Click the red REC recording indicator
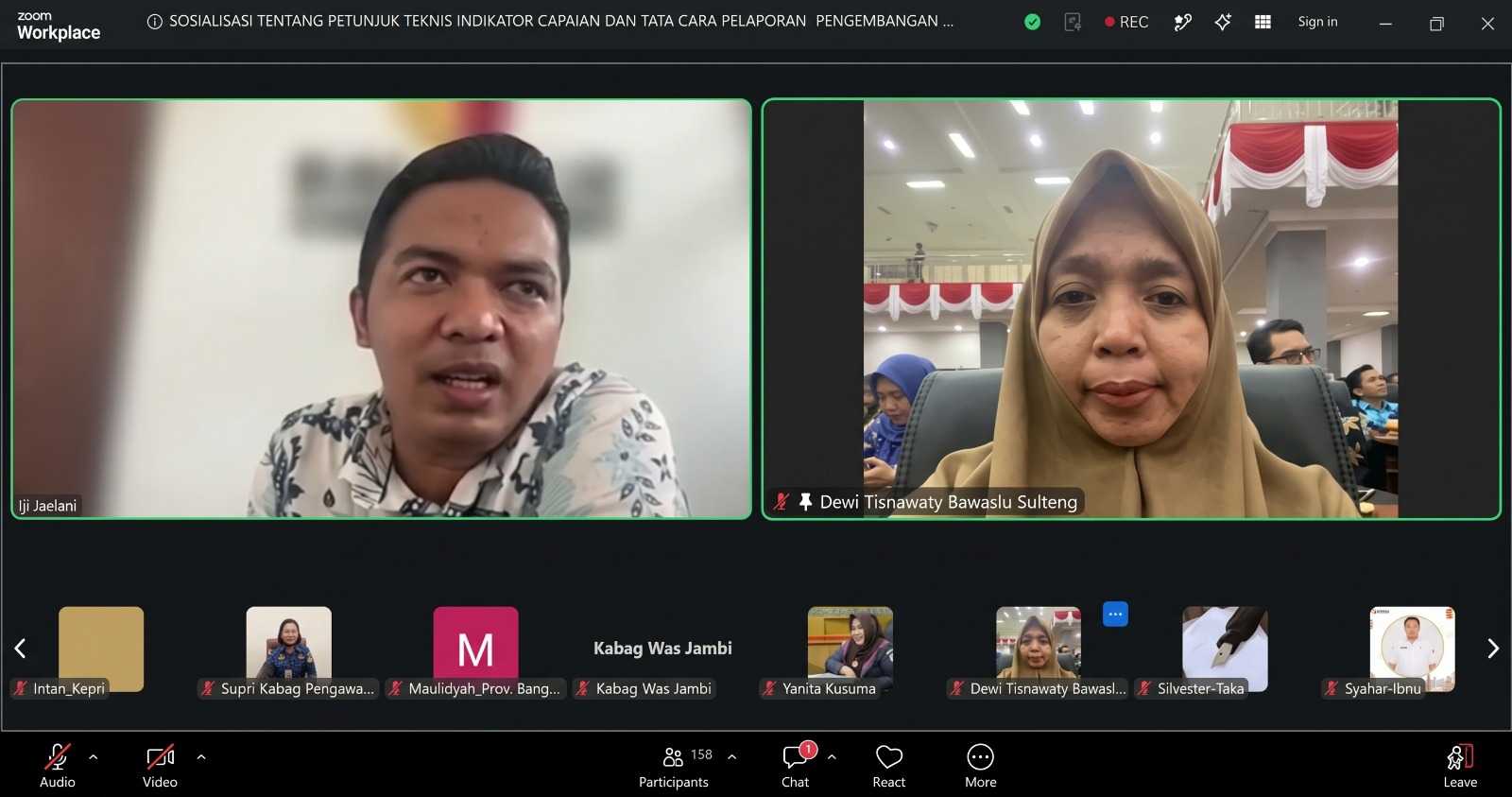 click(x=1126, y=22)
